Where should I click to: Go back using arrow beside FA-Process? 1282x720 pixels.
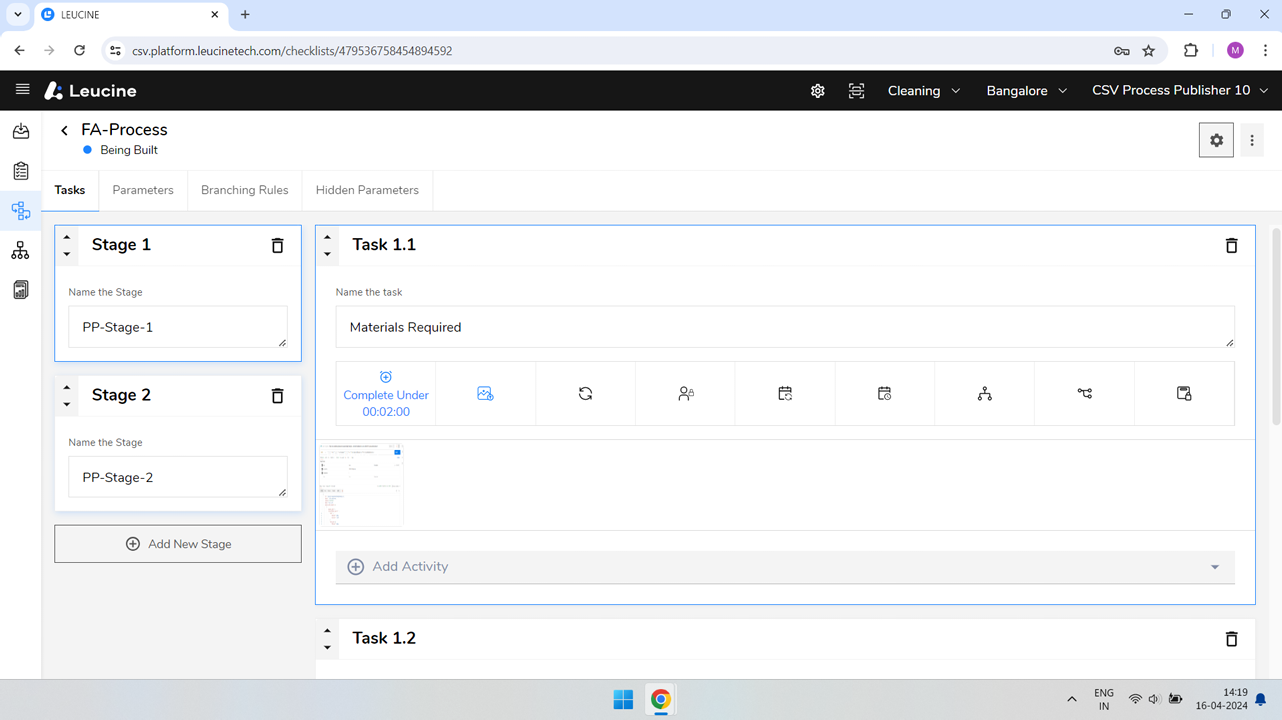coord(65,130)
